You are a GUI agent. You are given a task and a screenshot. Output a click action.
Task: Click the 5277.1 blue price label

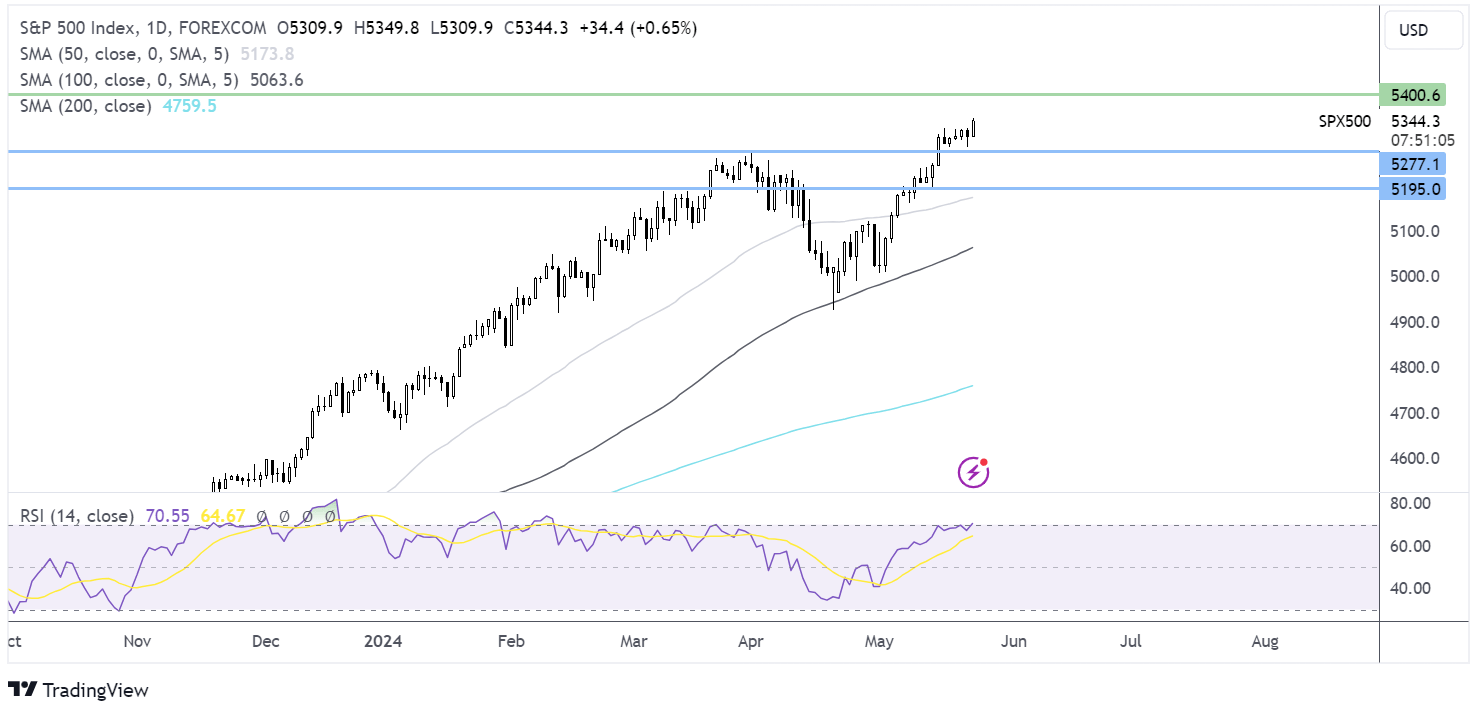(1412, 163)
